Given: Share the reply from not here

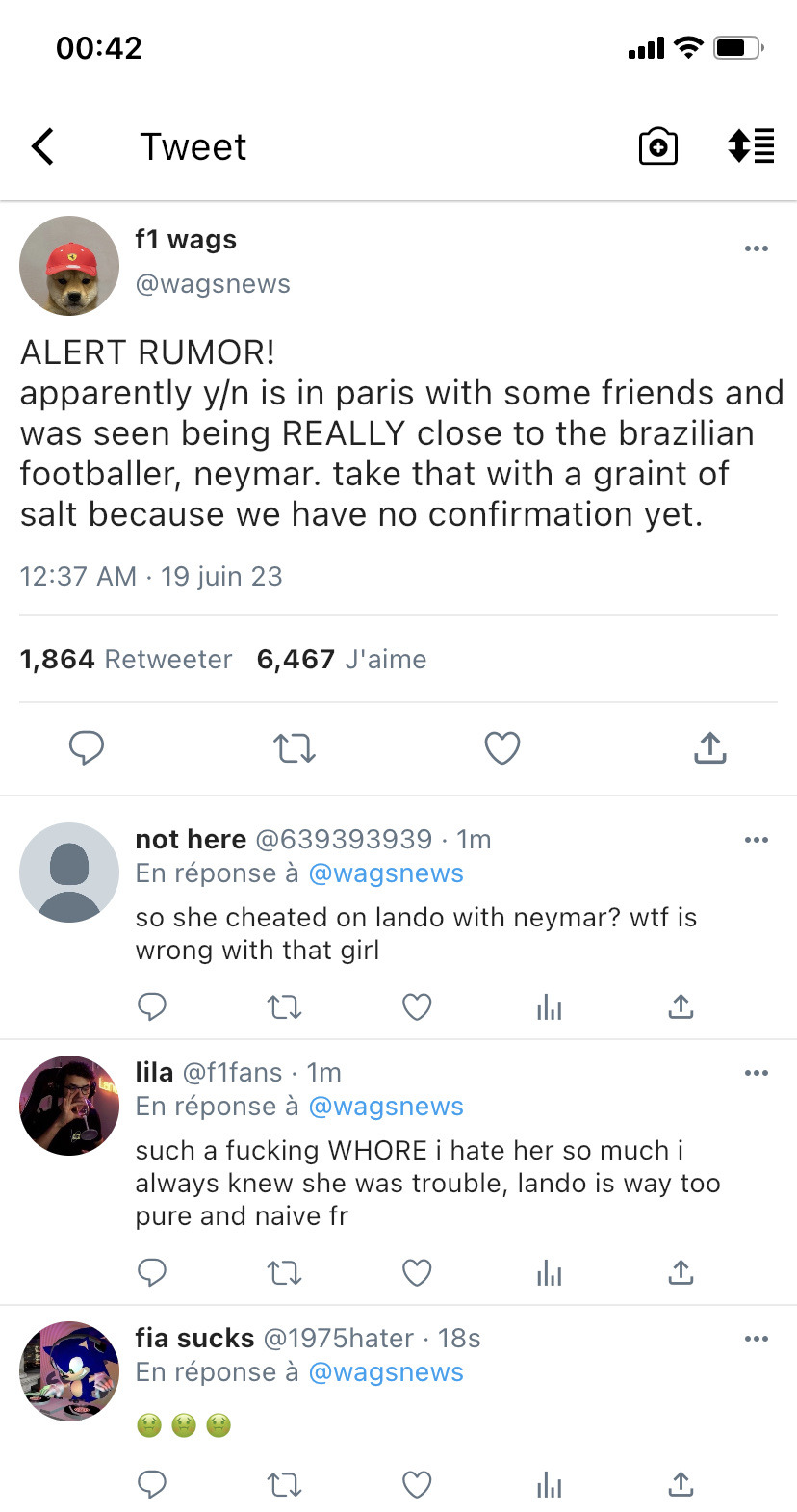Looking at the screenshot, I should click(x=681, y=1007).
